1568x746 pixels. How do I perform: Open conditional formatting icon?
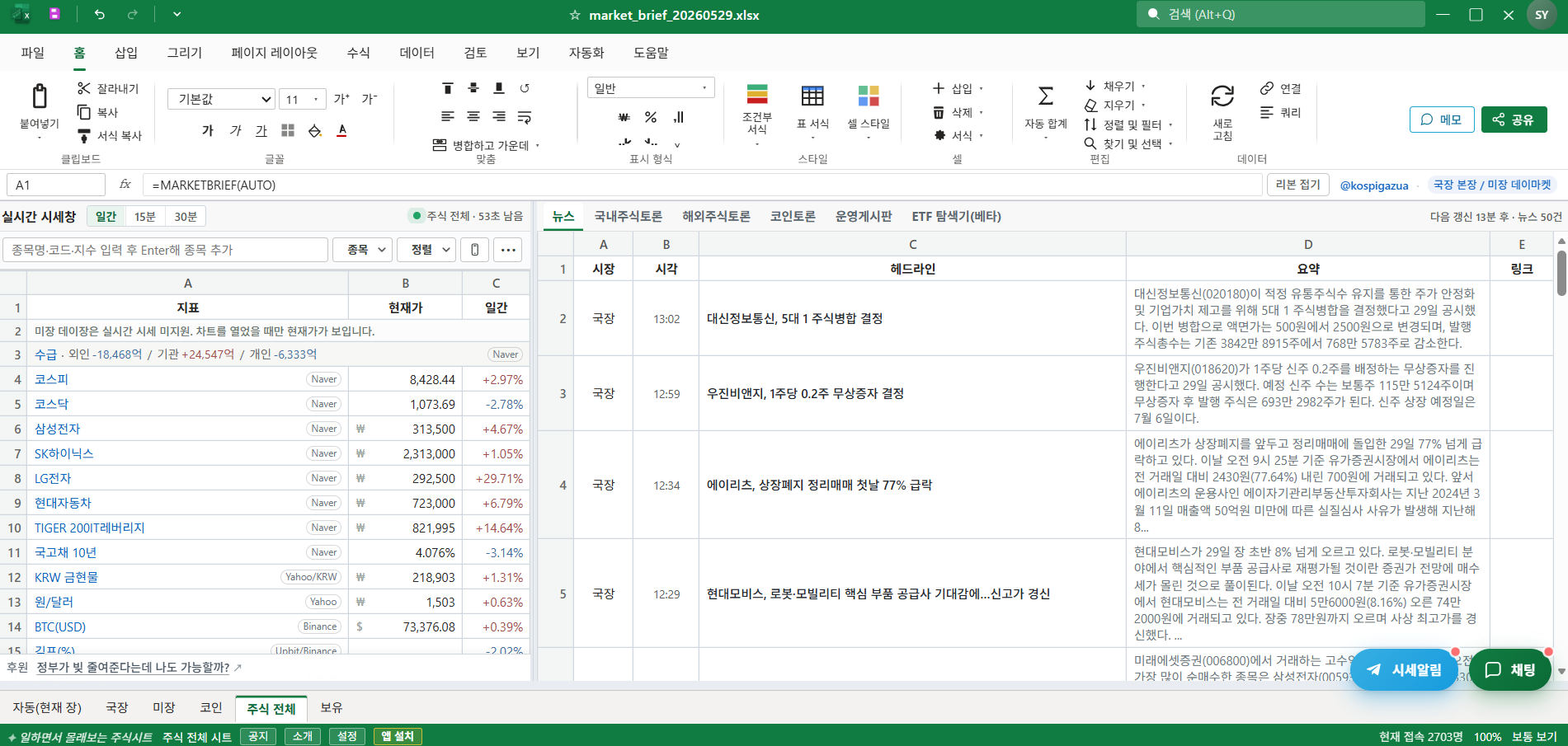pos(757,95)
